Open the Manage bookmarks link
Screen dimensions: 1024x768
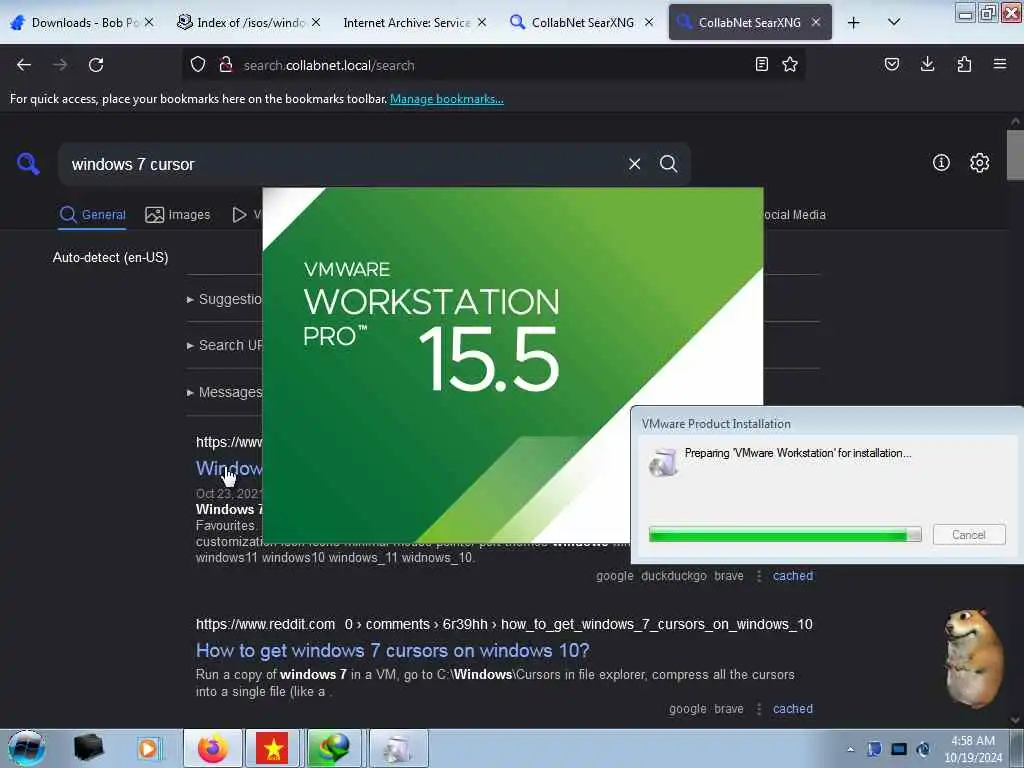click(x=447, y=99)
